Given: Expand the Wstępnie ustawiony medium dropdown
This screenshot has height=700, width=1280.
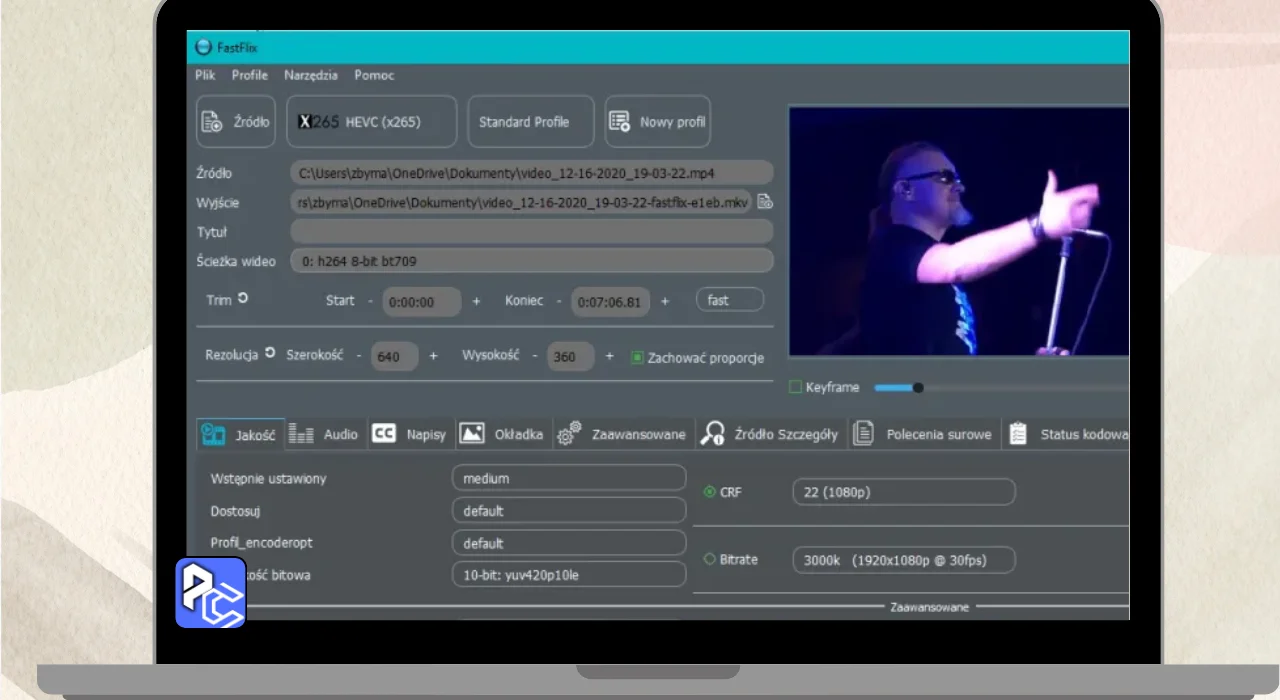Looking at the screenshot, I should click(x=568, y=478).
